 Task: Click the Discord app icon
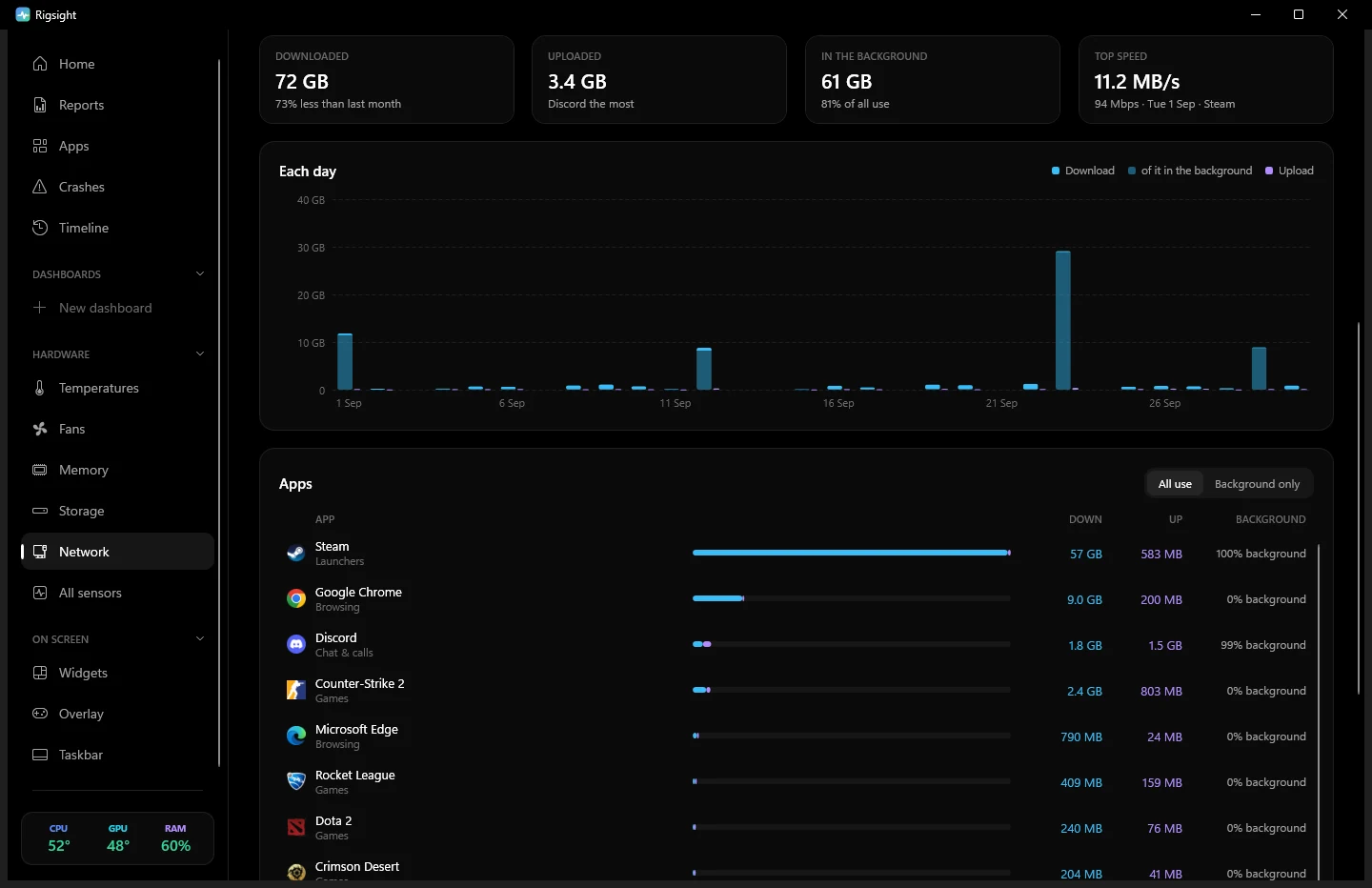pos(296,644)
